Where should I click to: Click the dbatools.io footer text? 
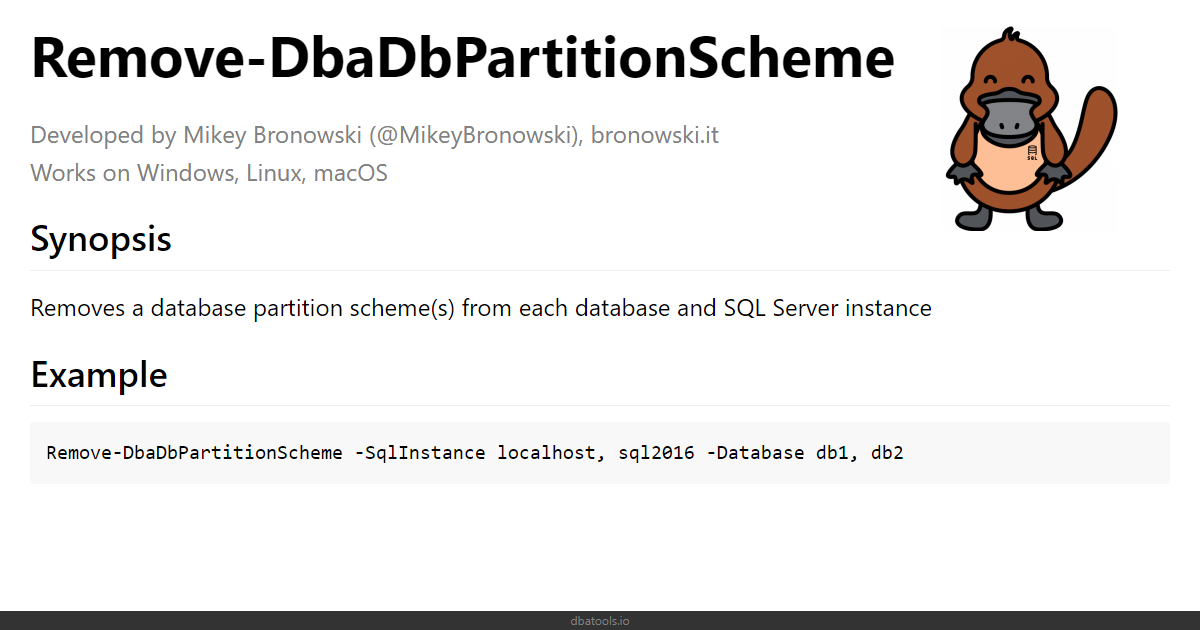[600, 621]
